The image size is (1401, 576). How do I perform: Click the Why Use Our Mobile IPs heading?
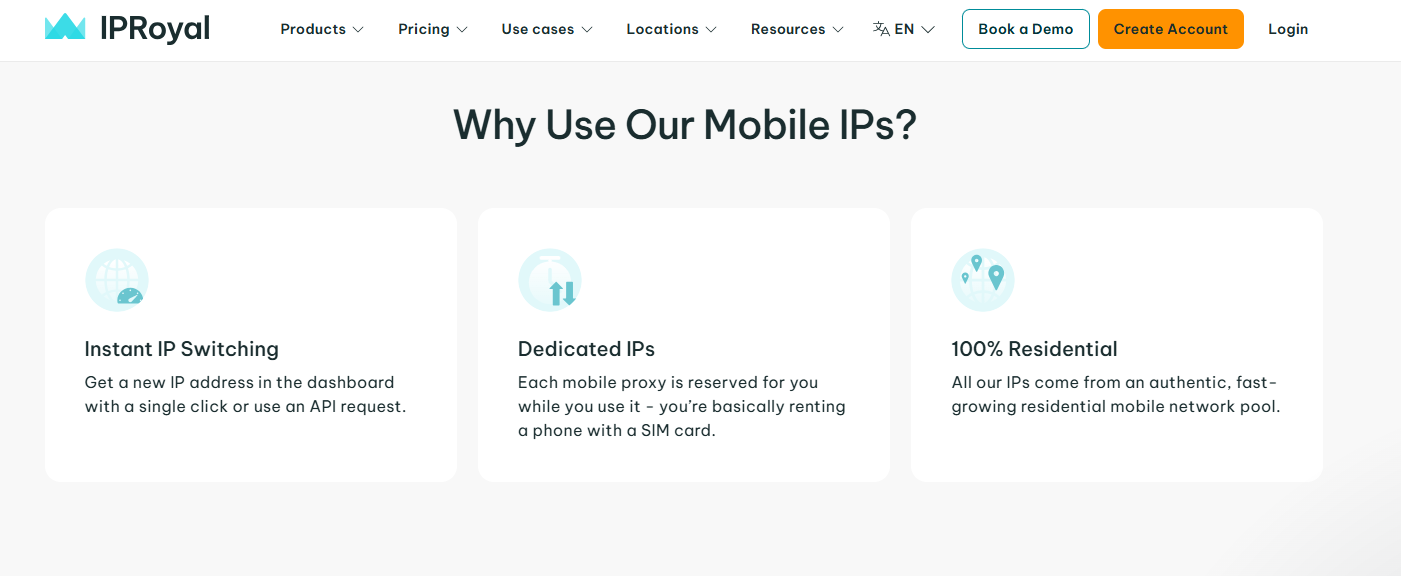tap(685, 125)
